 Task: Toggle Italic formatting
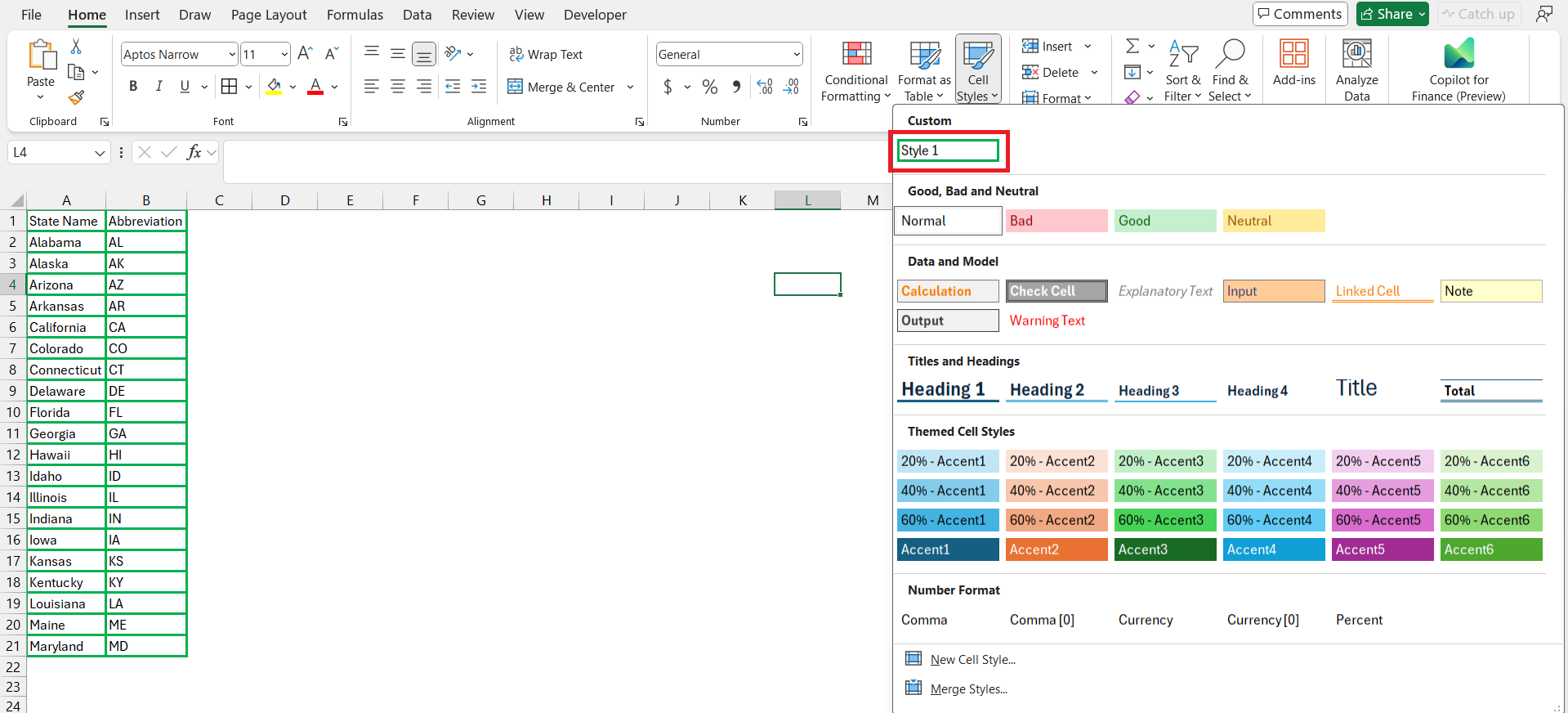(x=159, y=86)
